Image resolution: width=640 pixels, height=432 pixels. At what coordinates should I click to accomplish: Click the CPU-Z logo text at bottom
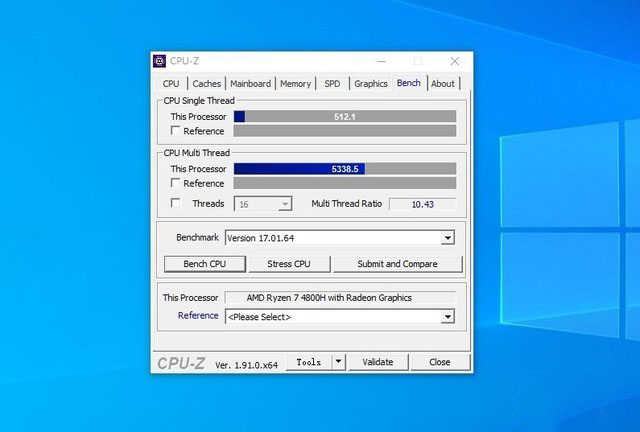point(181,363)
